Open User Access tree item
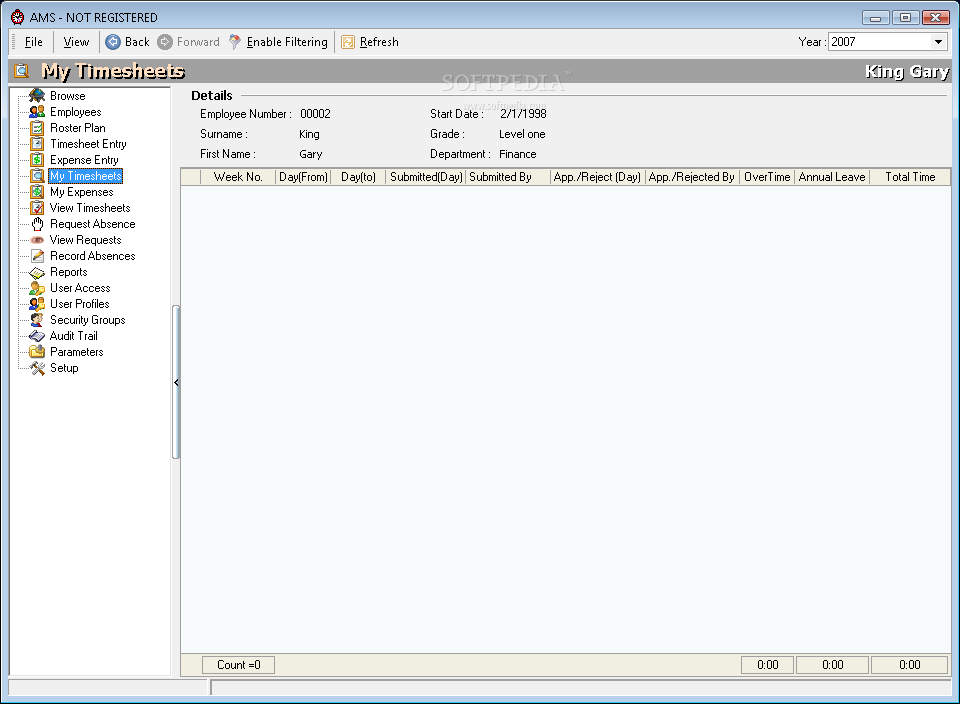 (x=80, y=288)
